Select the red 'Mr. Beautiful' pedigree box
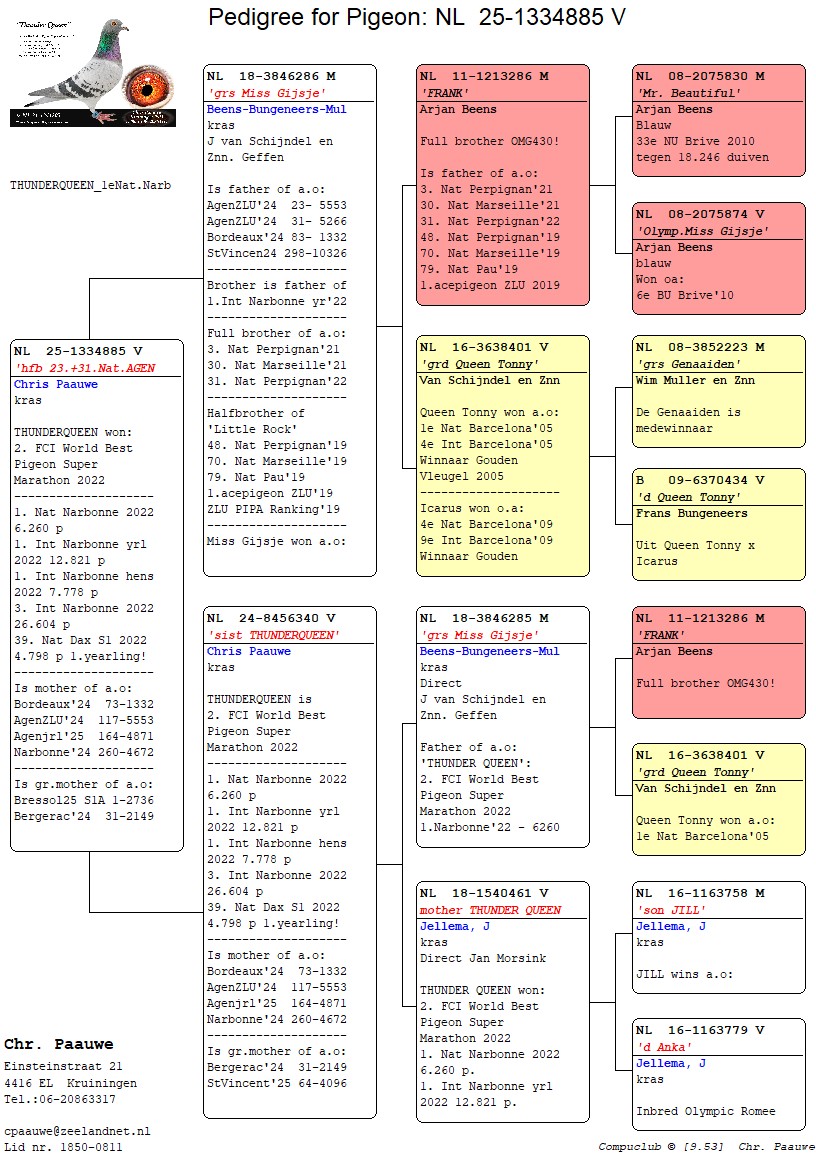 718,120
